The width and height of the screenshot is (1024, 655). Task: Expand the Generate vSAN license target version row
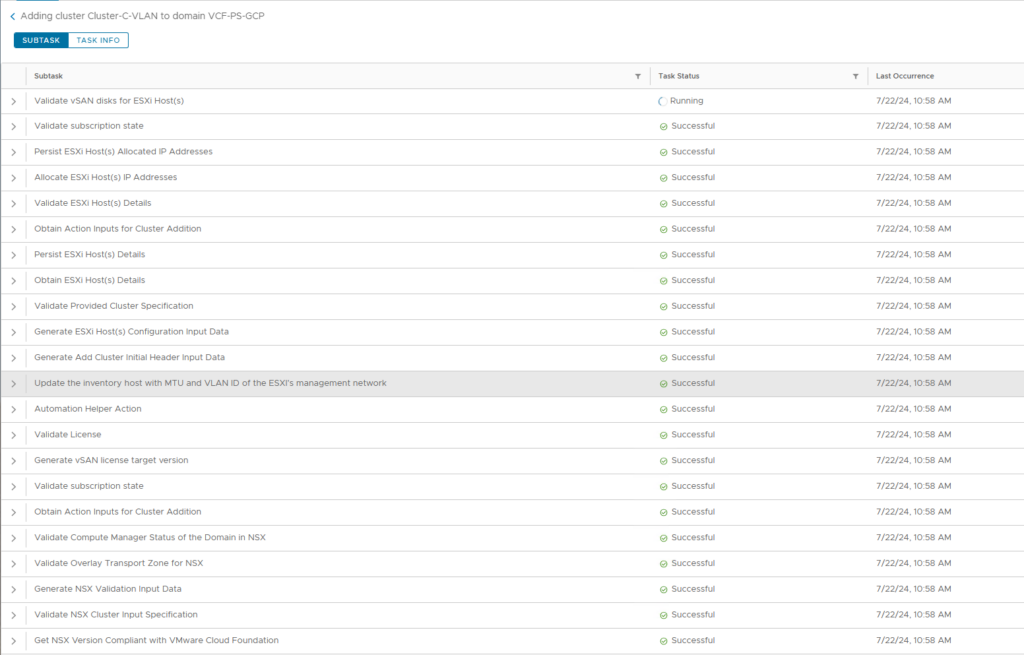point(14,460)
